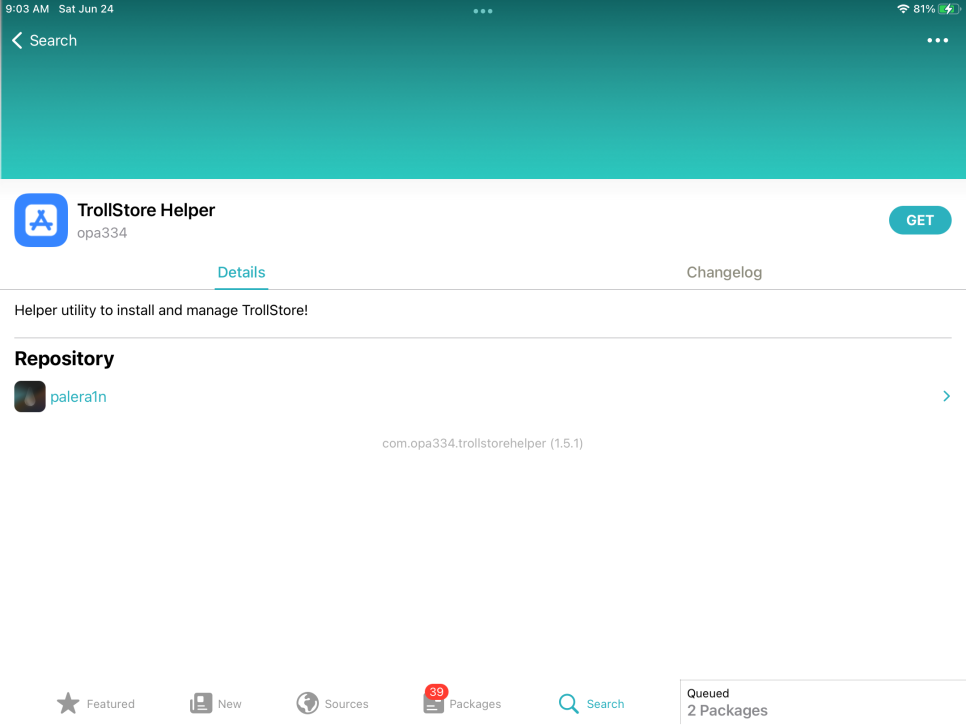Viewport: 966px width, 725px height.
Task: Open the Search tab in the bottom bar
Action: pos(591,703)
